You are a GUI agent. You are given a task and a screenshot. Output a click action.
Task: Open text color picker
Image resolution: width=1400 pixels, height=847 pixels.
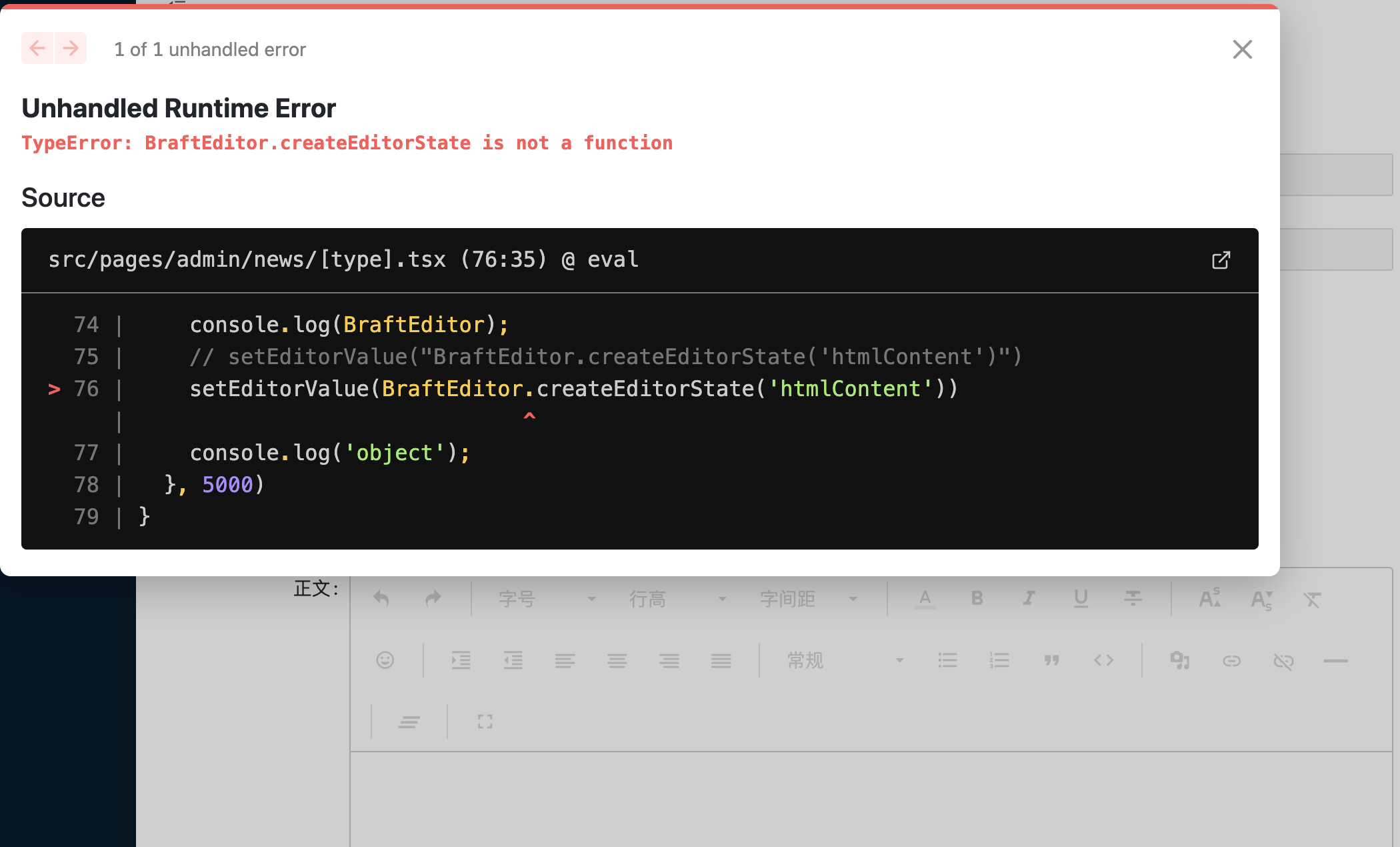[925, 598]
